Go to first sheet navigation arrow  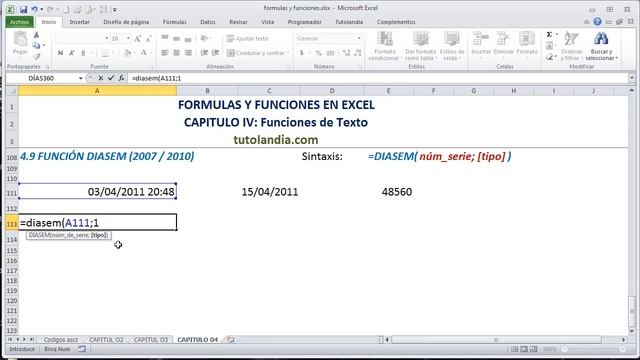click(x=10, y=339)
